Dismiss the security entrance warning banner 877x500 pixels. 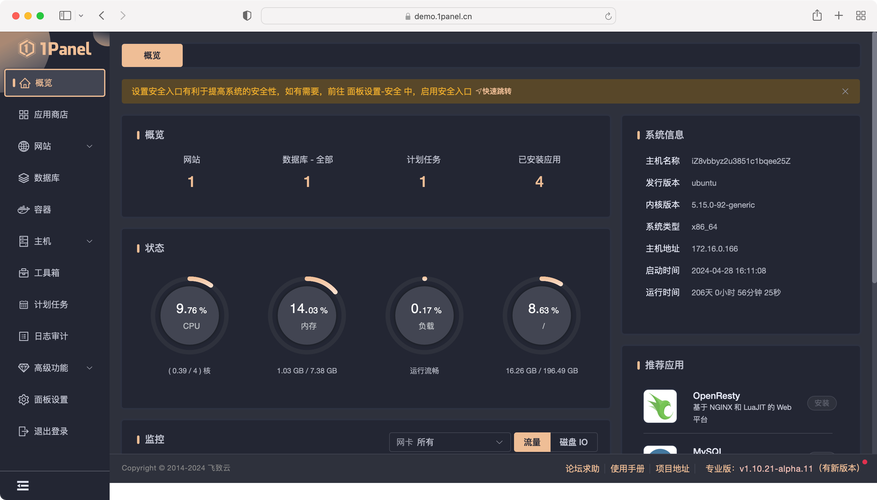[x=845, y=91]
